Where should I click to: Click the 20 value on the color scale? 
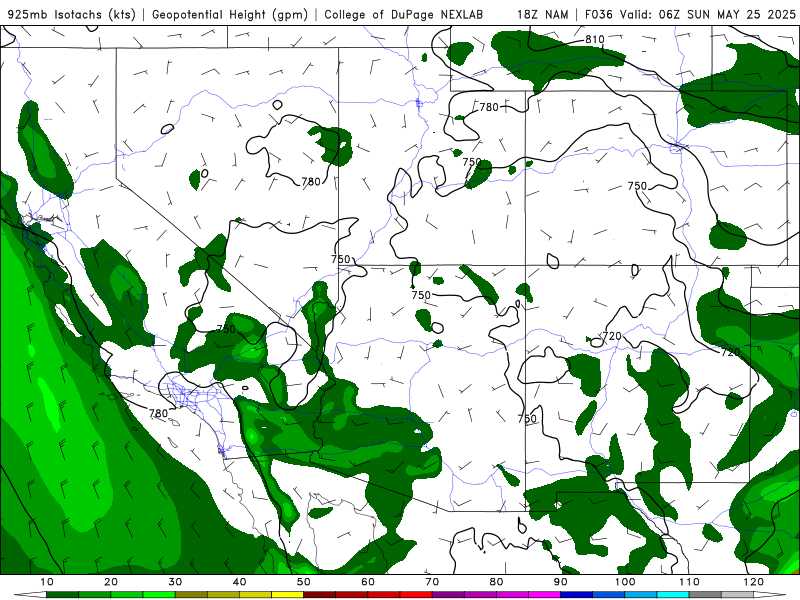(x=111, y=582)
